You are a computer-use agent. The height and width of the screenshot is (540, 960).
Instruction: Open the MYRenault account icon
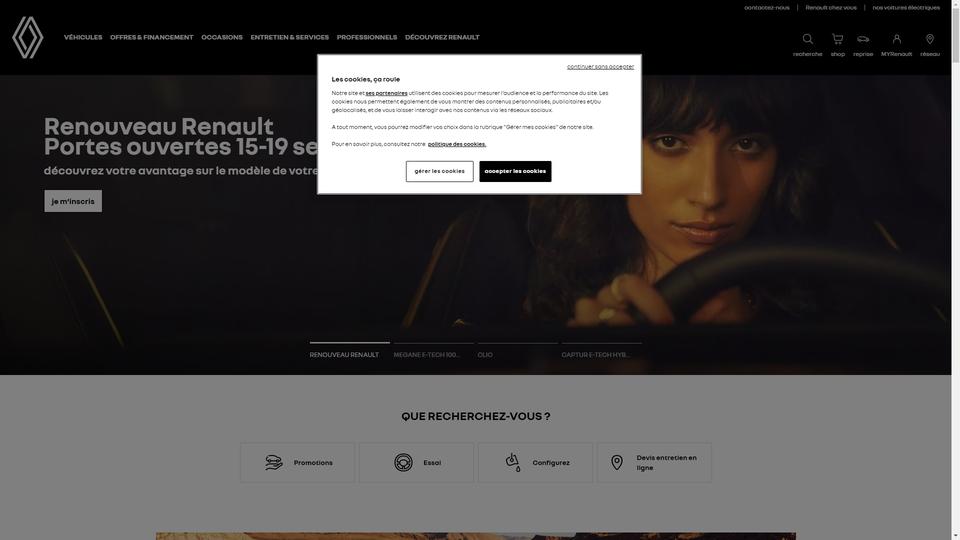click(x=896, y=39)
